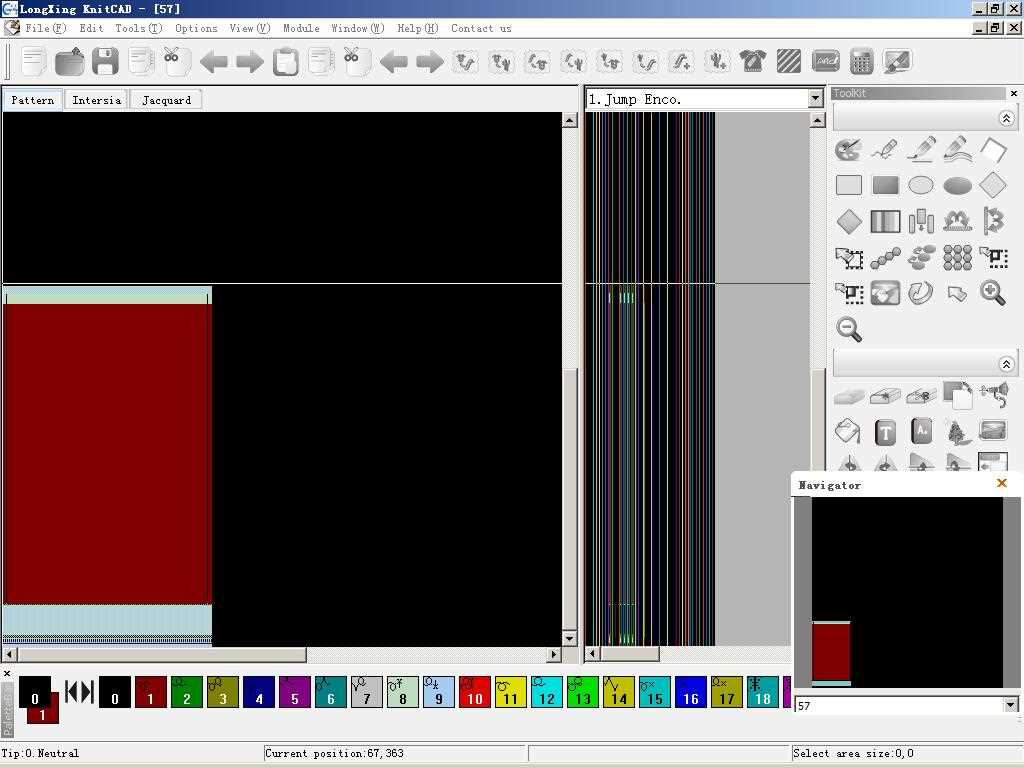The image size is (1024, 768).
Task: Pick bright red color swatch 10
Action: [475, 692]
